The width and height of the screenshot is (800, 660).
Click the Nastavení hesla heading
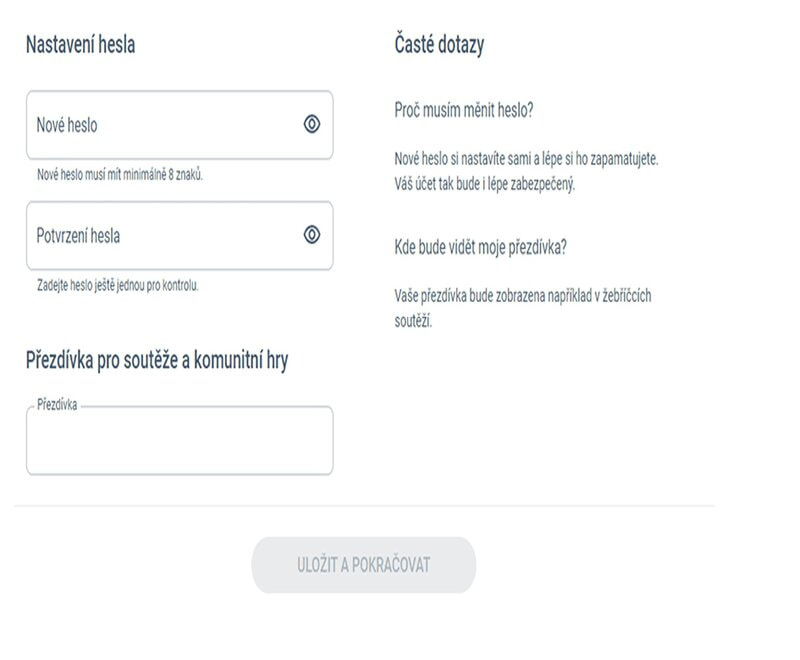click(80, 45)
